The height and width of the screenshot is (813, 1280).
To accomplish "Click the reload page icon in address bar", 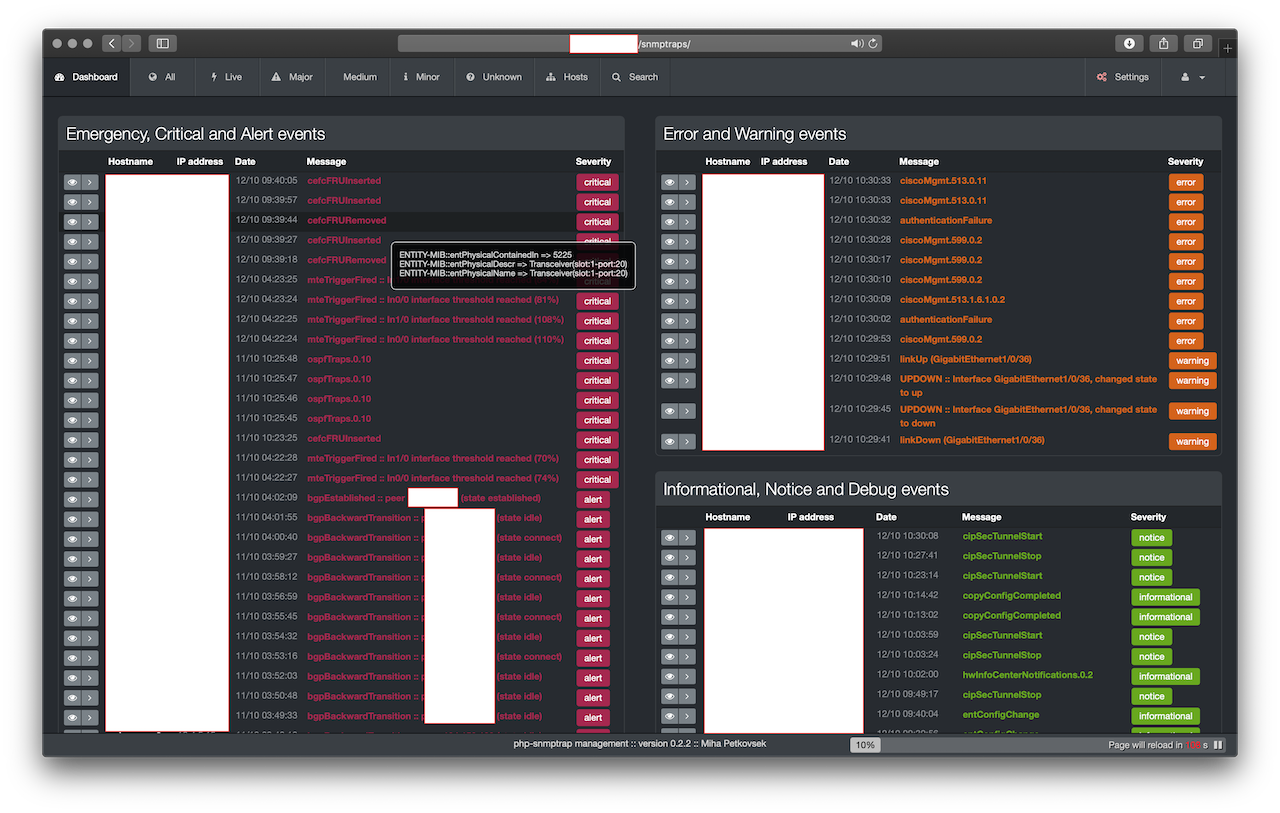I will click(873, 43).
